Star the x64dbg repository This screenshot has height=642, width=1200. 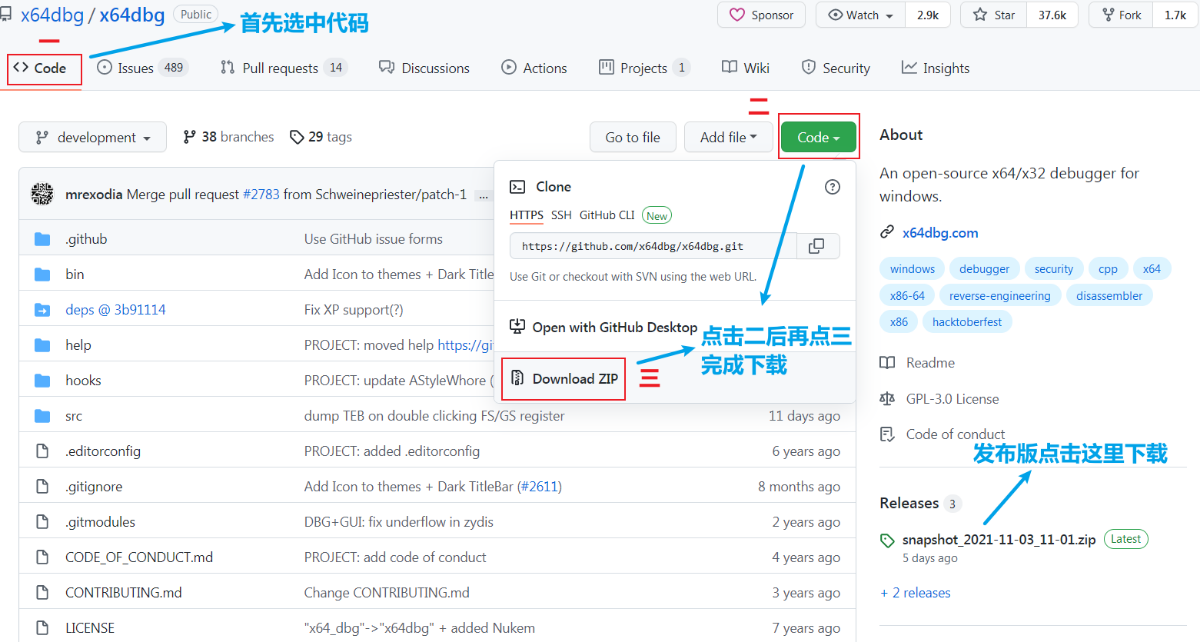tap(994, 15)
